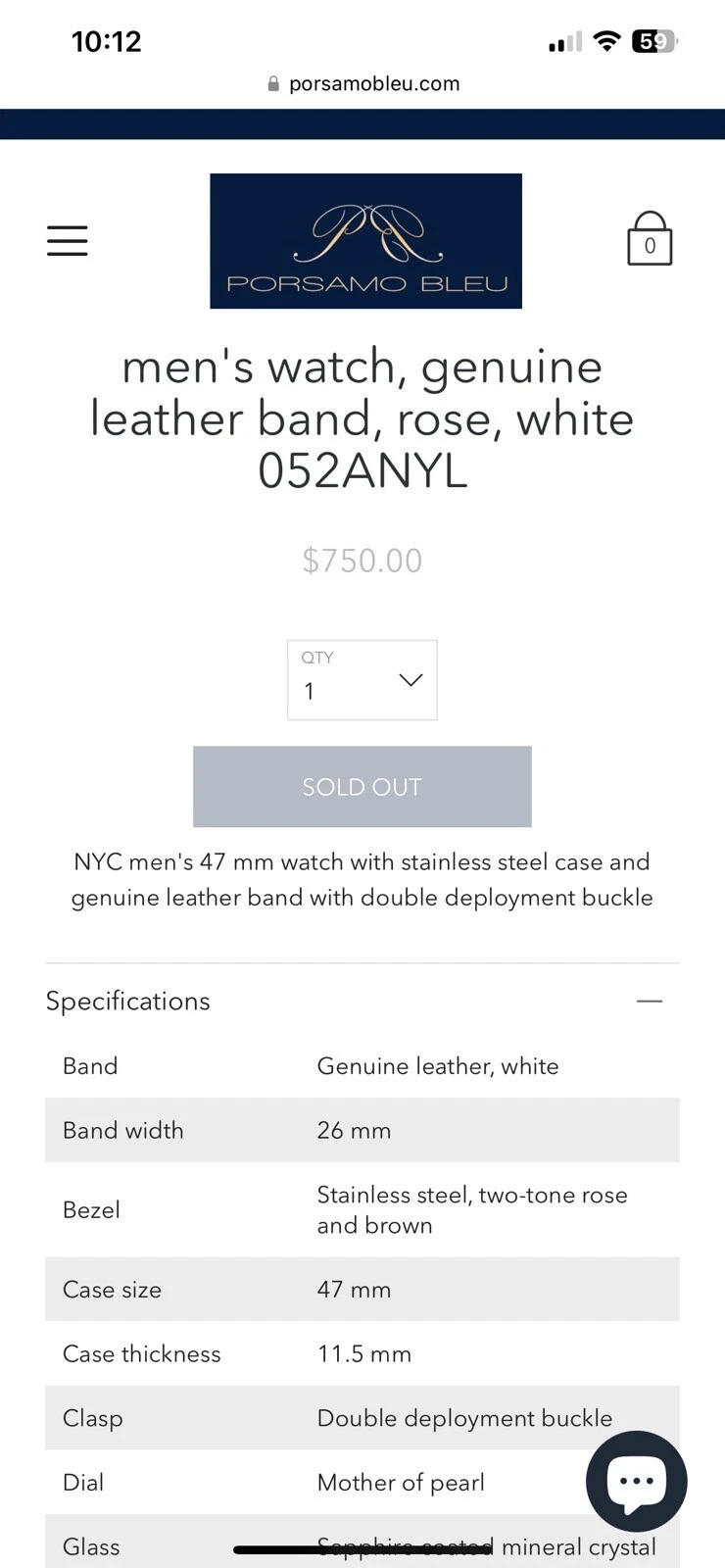Select the Band width specification row
Viewport: 725px width, 1568px height.
coord(362,1130)
